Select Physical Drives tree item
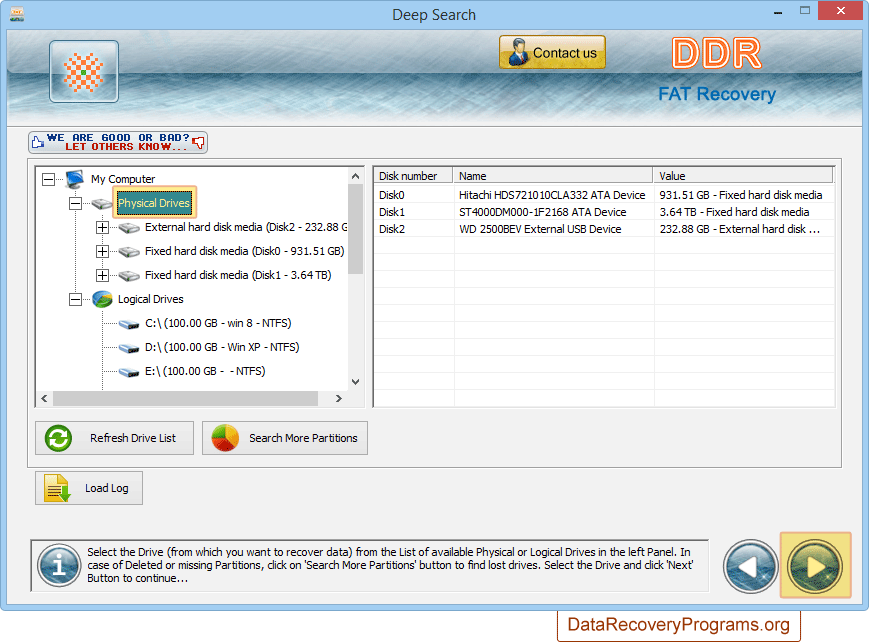Image resolution: width=869 pixels, height=642 pixels. click(154, 203)
